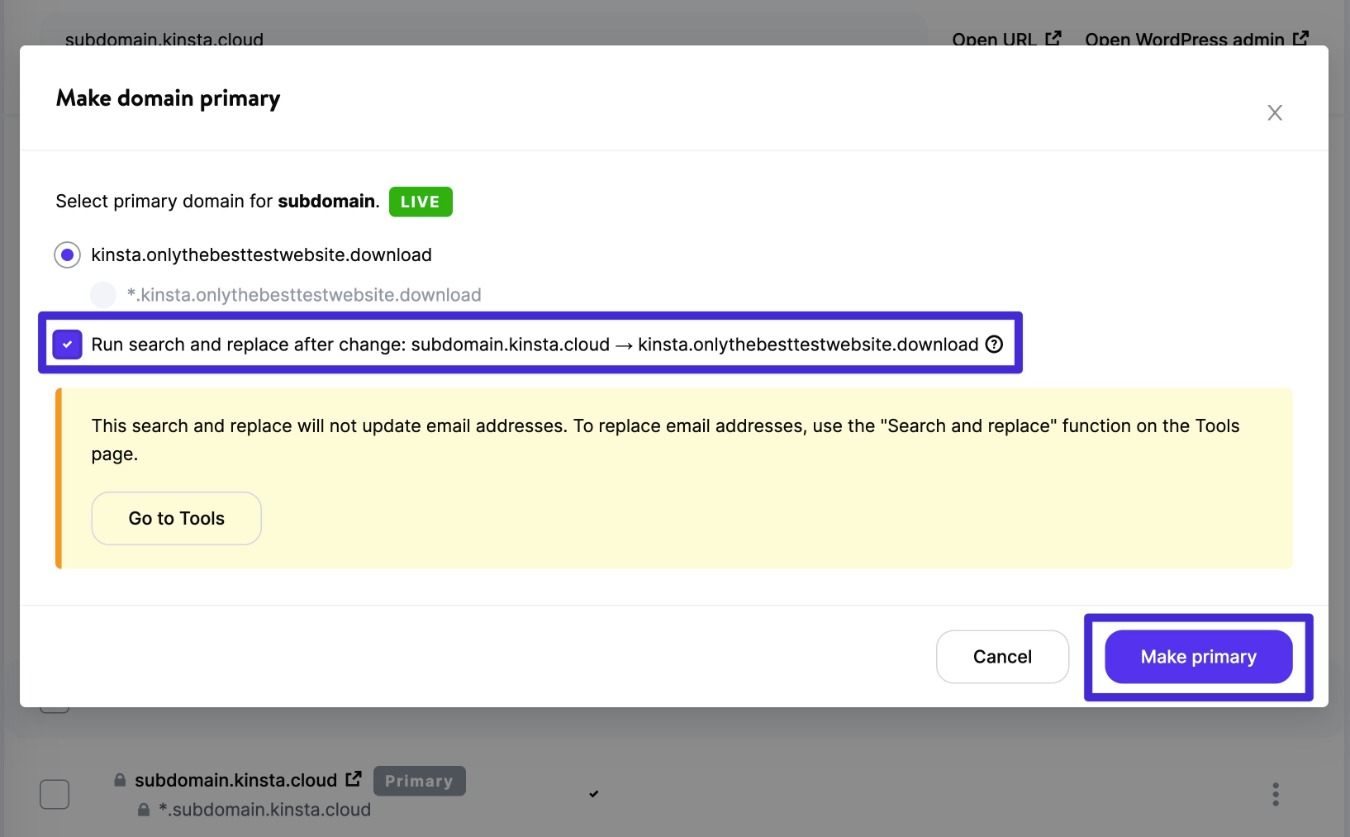Viewport: 1350px width, 837px height.
Task: Open the Tools page via Go to Tools
Action: (176, 518)
